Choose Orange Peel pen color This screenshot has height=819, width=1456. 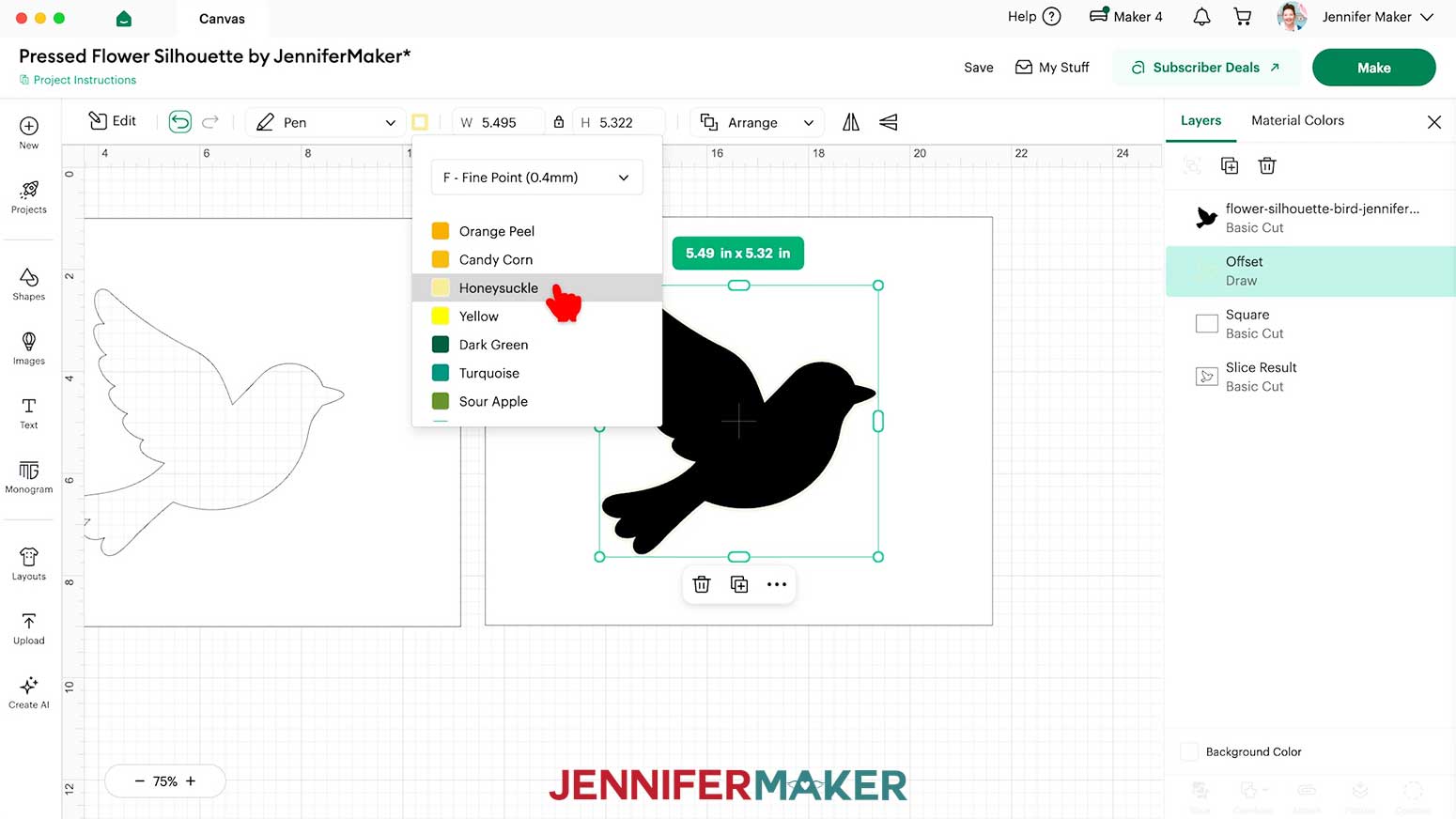537,231
